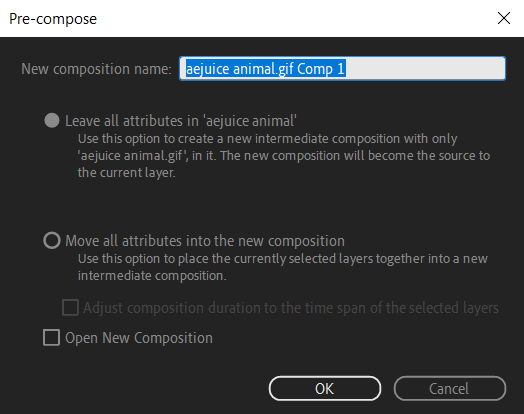The height and width of the screenshot is (414, 524).
Task: Close the Pre-compose dialog with the X
Action: [x=504, y=18]
